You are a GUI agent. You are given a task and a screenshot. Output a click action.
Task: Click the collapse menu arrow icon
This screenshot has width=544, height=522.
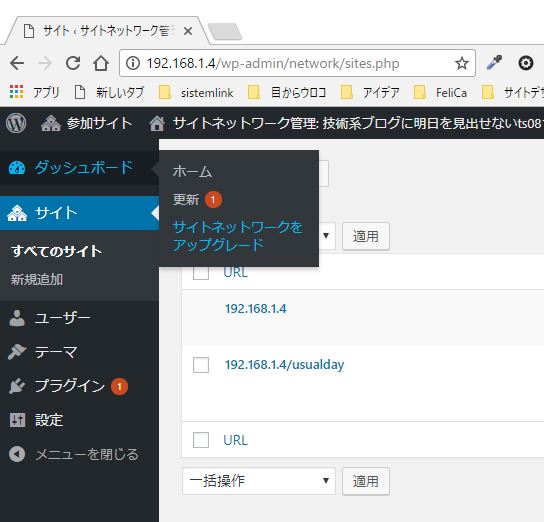point(17,454)
